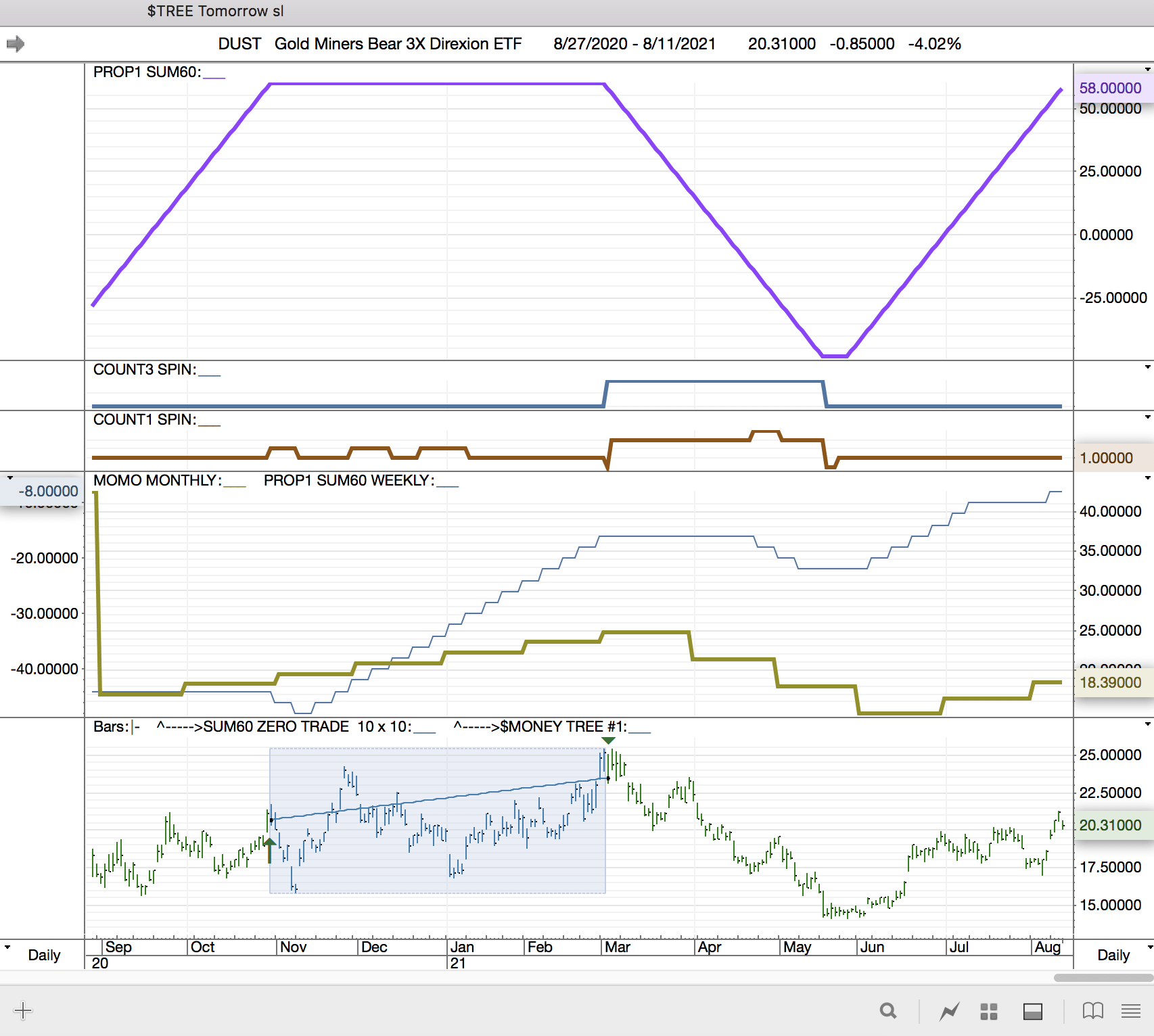Select the PROP1 SUM60 WEEKLY indicator label
The image size is (1154, 1036).
point(349,480)
